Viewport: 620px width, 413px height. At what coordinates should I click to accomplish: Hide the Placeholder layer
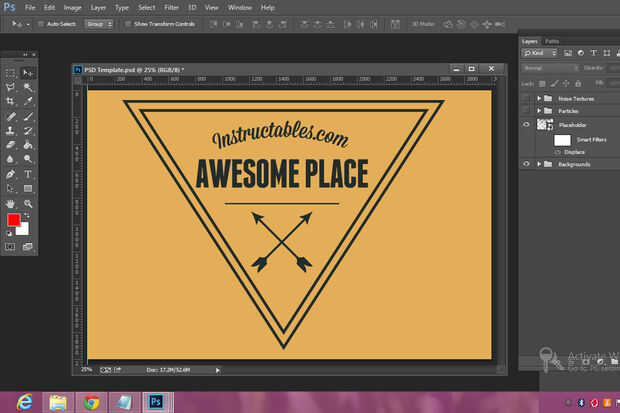[x=526, y=125]
